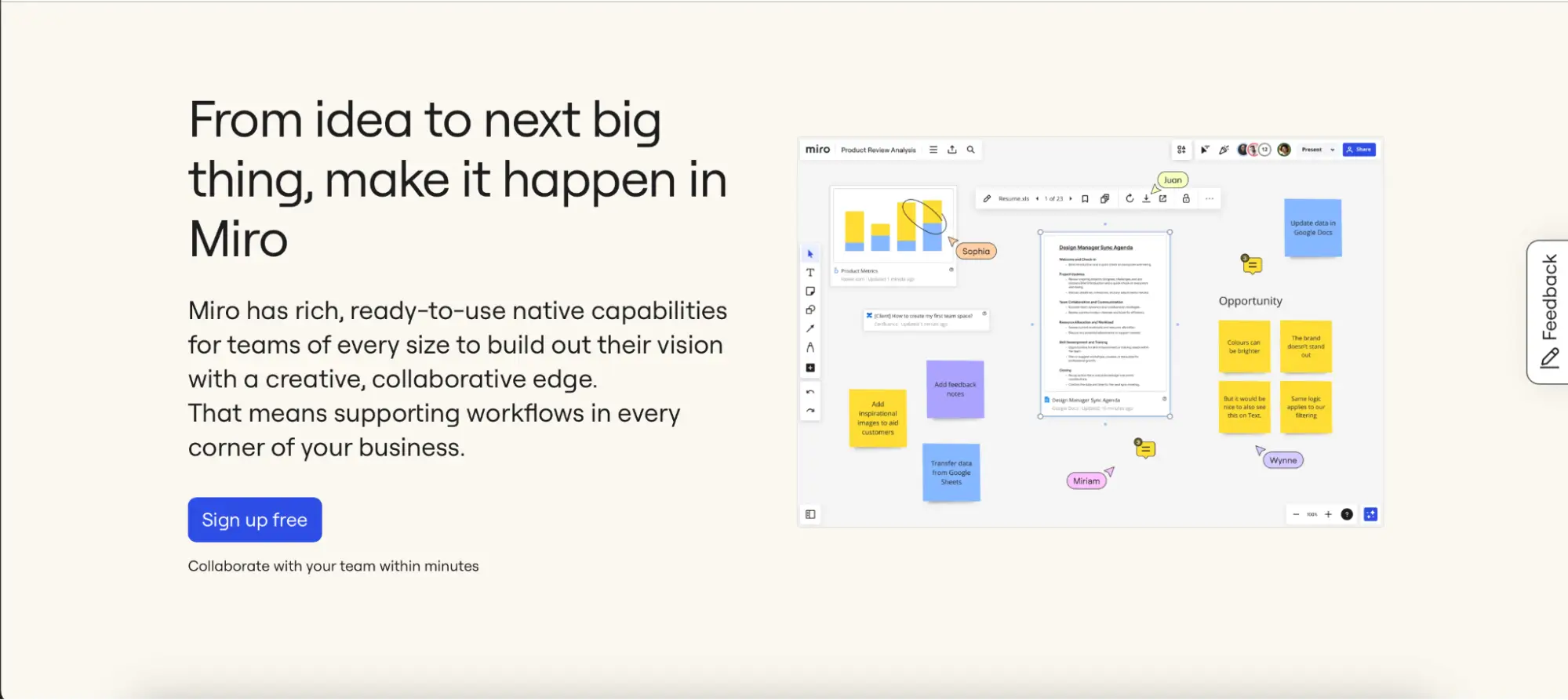Click the Confluence card about team space

point(926,319)
